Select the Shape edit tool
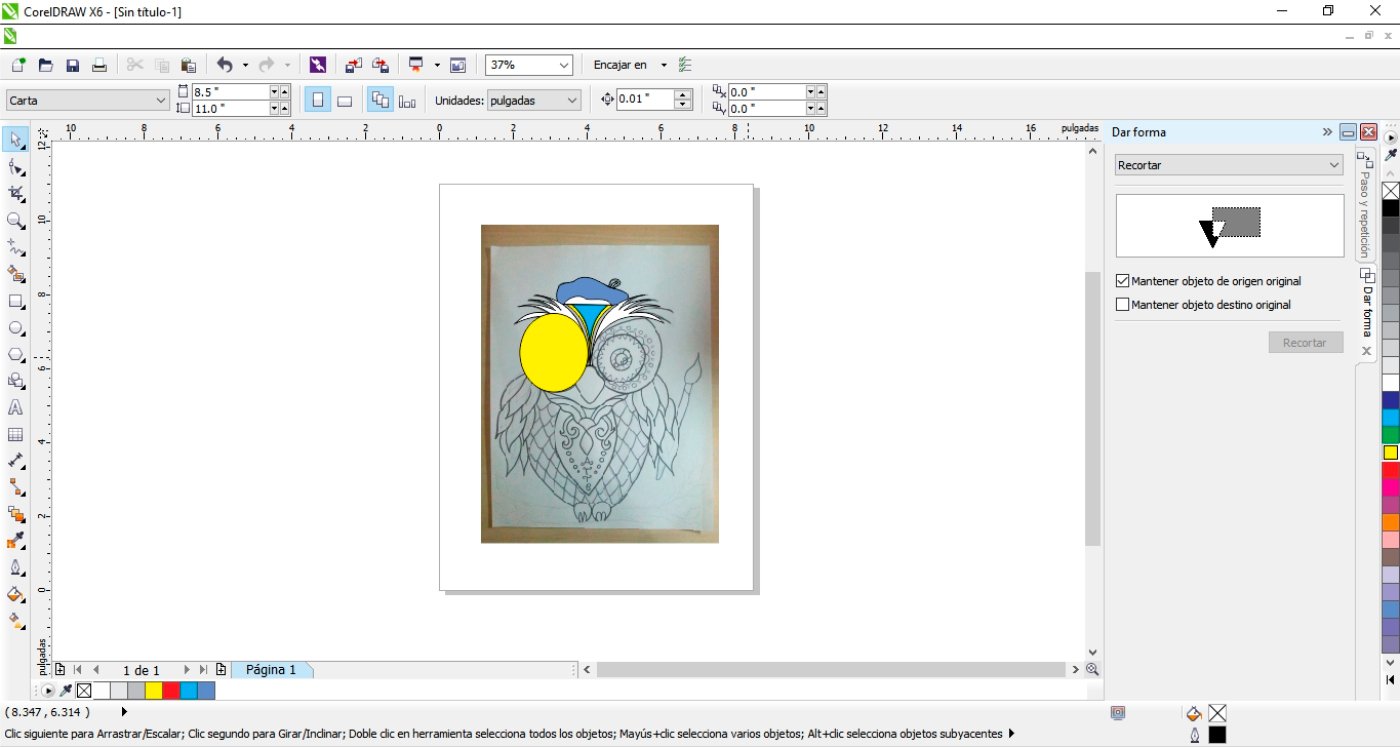 pyautogui.click(x=16, y=167)
